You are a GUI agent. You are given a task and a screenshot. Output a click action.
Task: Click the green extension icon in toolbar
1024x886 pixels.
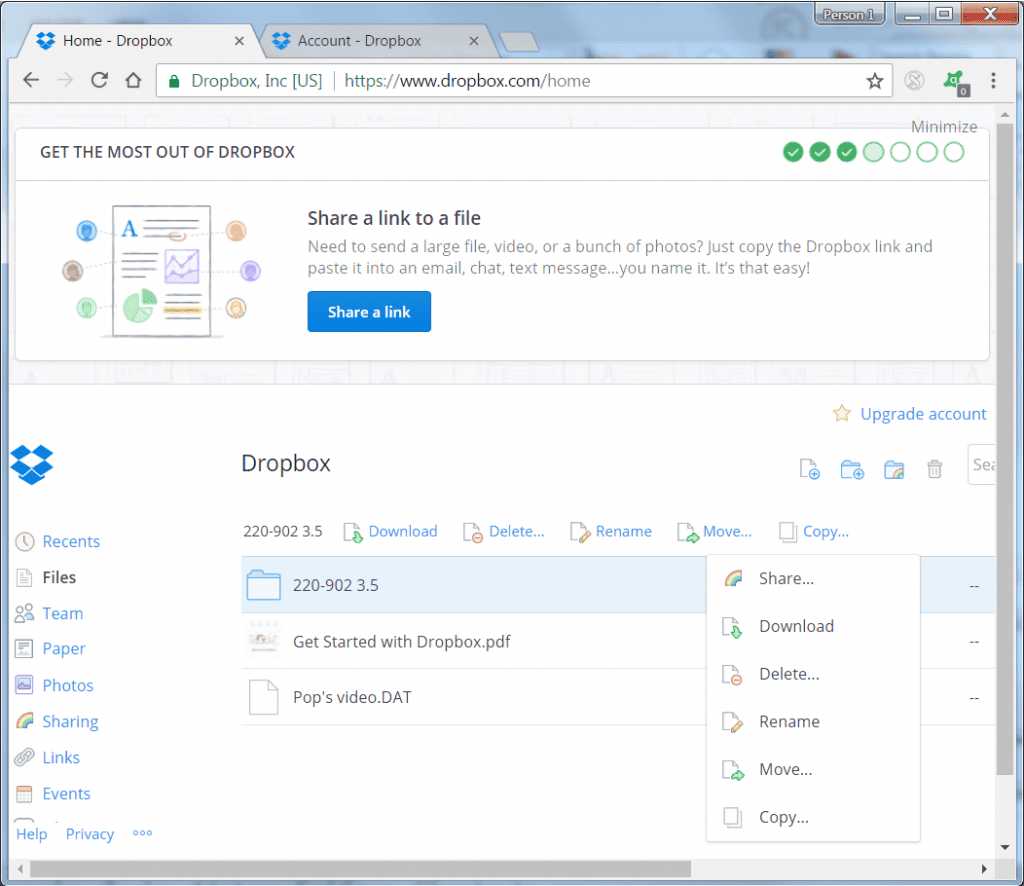(955, 82)
